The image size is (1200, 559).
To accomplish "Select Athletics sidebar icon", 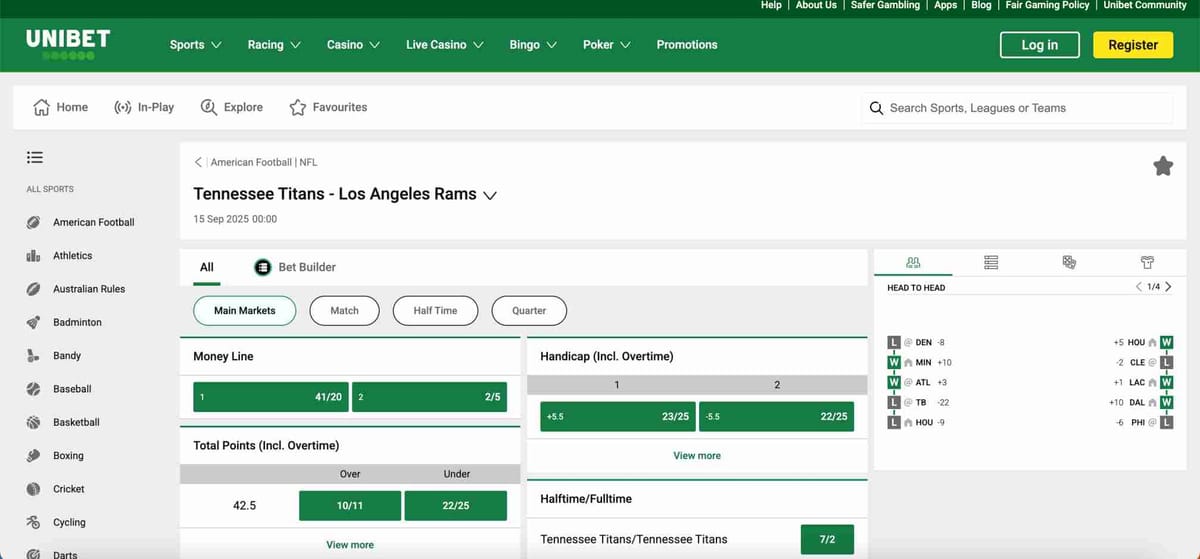I will [34, 255].
